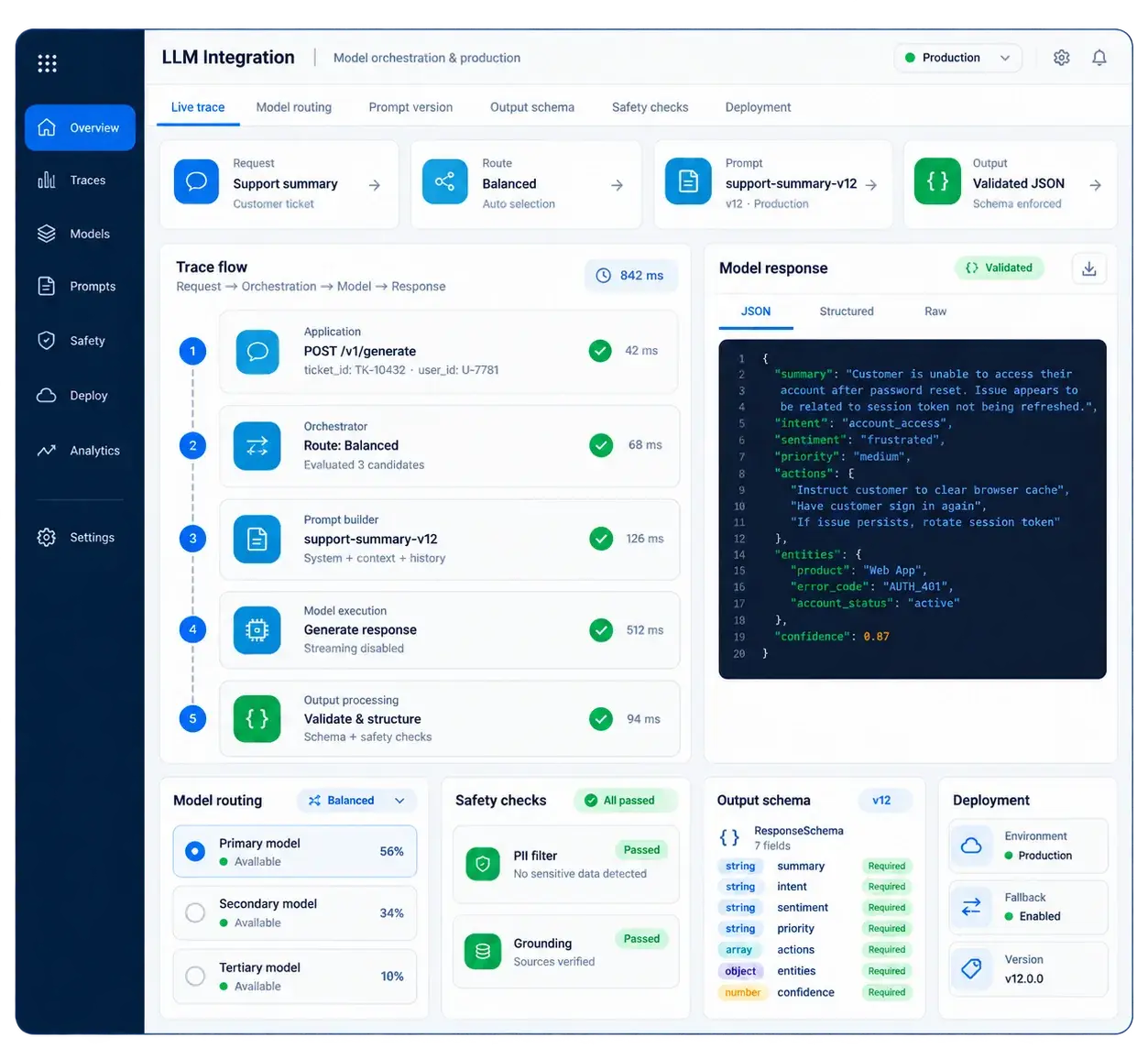Click the Safety shield icon in sidebar
The width and height of the screenshot is (1148, 1048).
pyautogui.click(x=47, y=341)
